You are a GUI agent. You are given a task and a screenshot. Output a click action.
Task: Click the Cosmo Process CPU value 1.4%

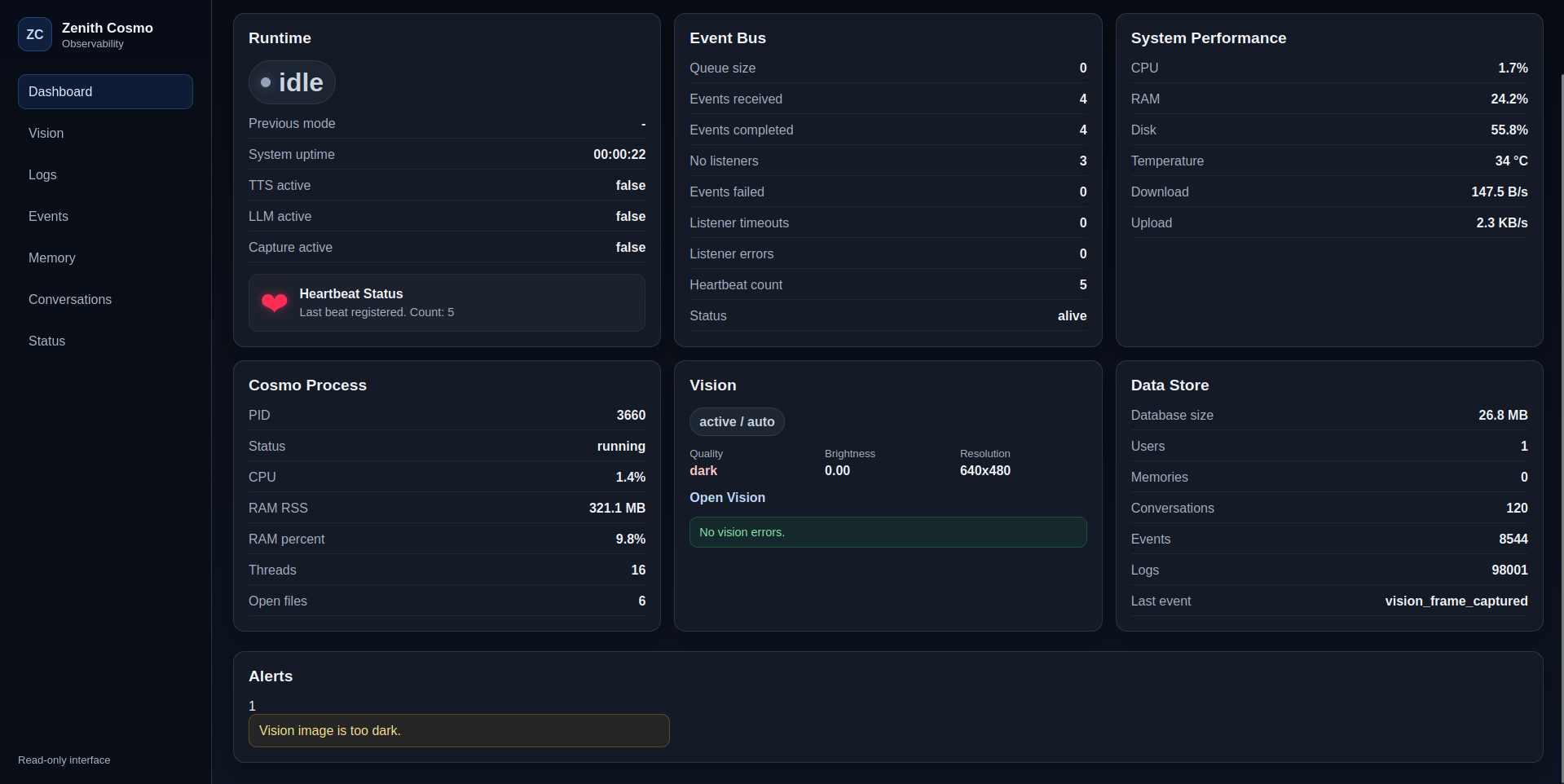pyautogui.click(x=630, y=477)
